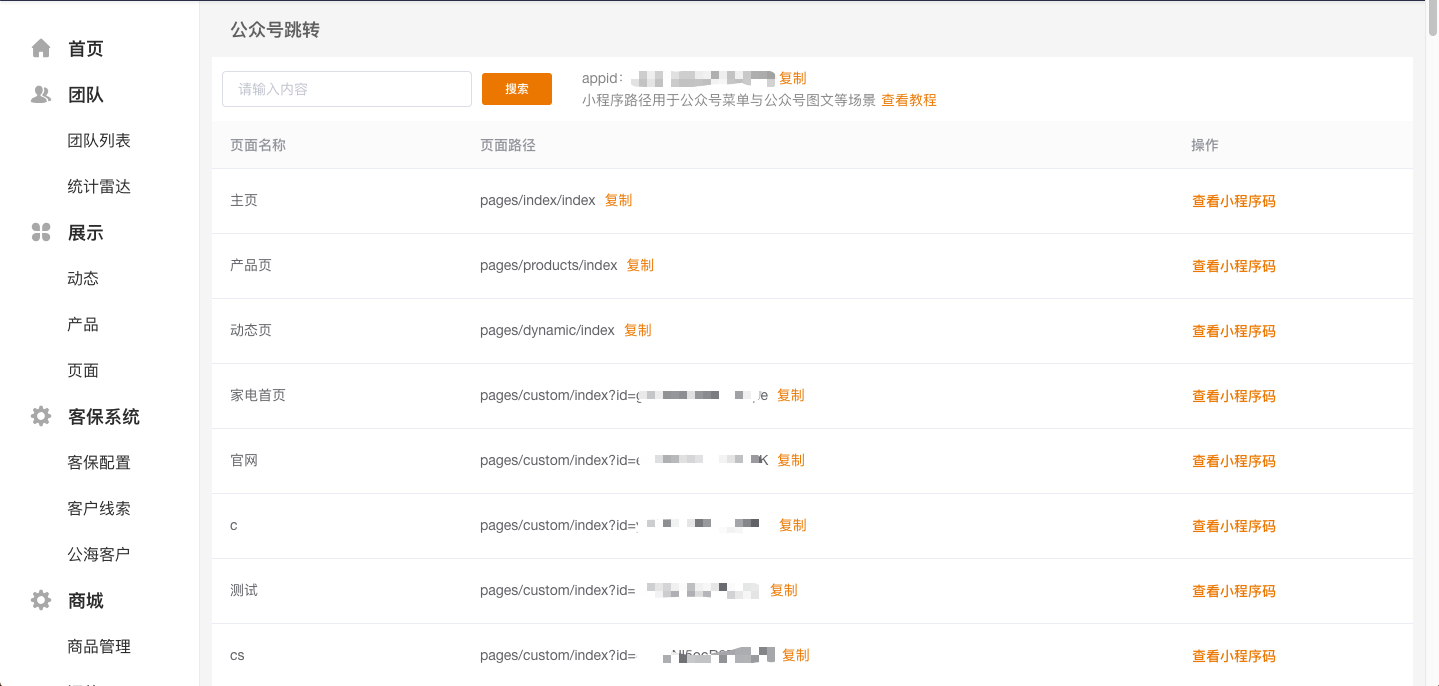Copy the appid value
The height and width of the screenshot is (686, 1439).
pyautogui.click(x=792, y=78)
